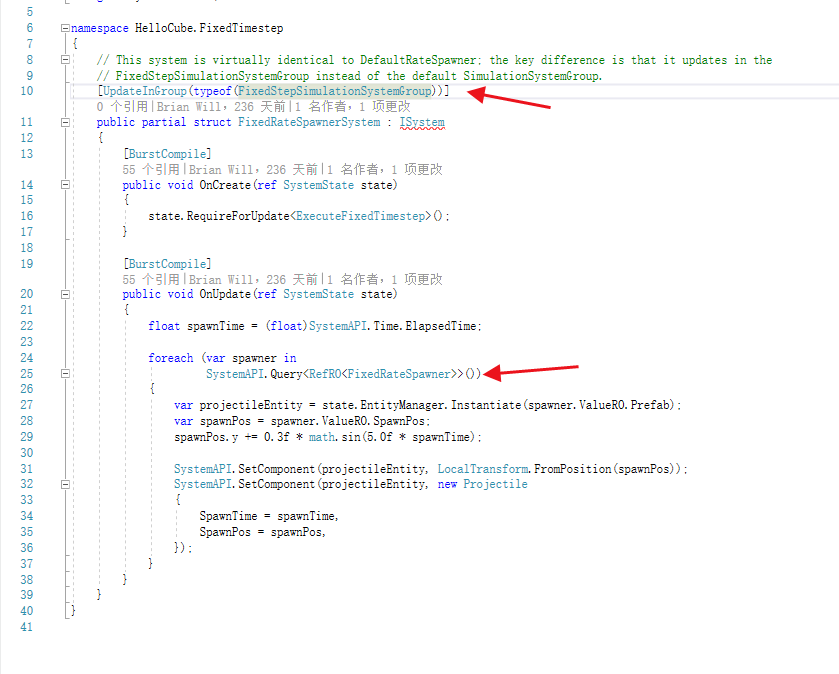The width and height of the screenshot is (839, 674).
Task: Open '1 名作者, 1 项更改' link above struct
Action: coord(353,107)
